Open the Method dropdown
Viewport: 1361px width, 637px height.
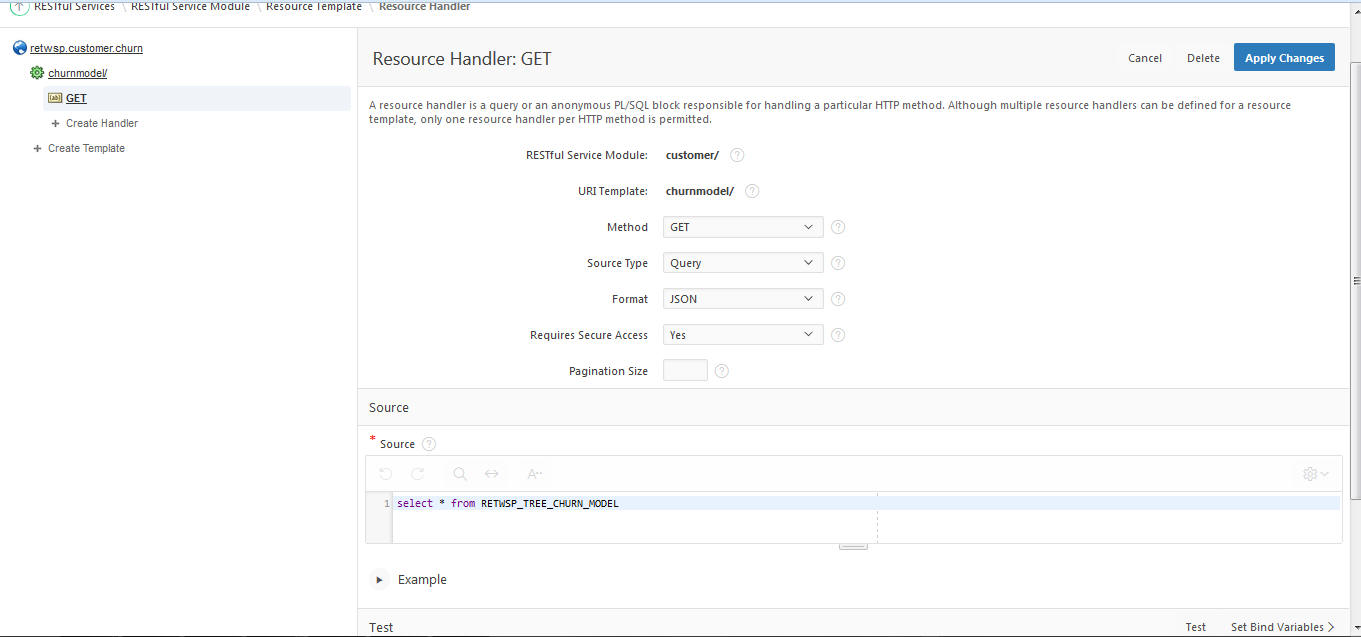743,227
